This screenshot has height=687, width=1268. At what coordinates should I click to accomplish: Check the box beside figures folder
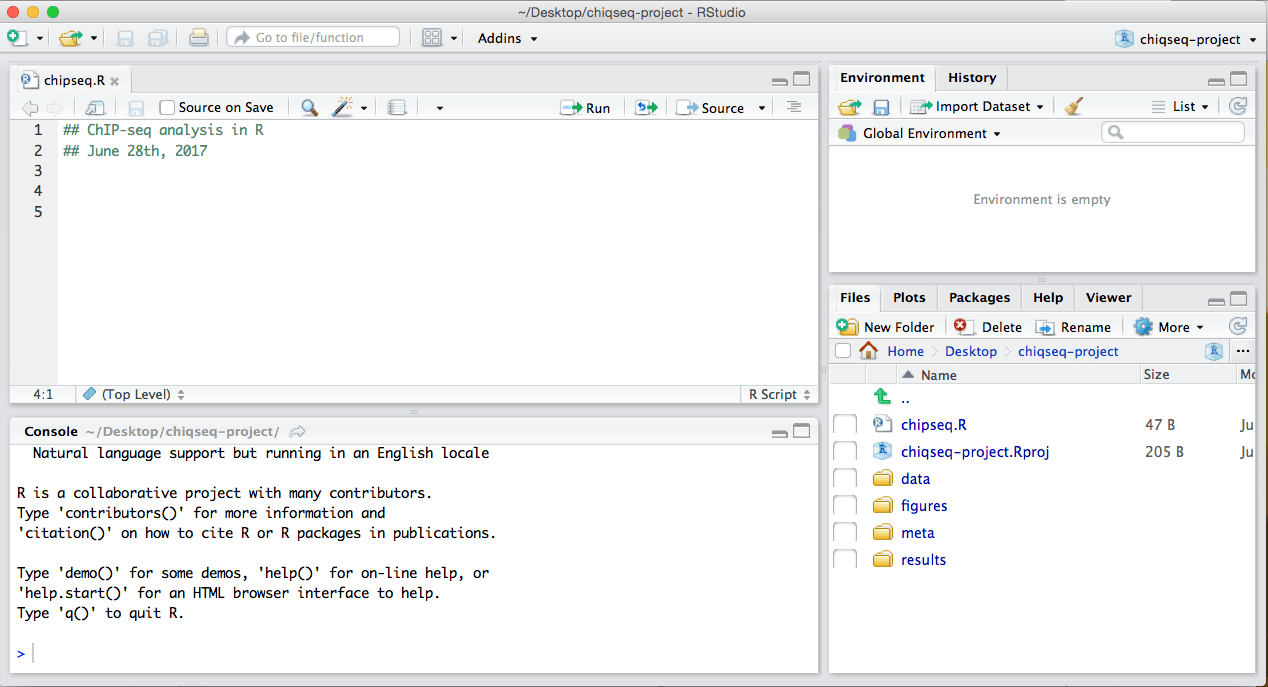point(845,506)
